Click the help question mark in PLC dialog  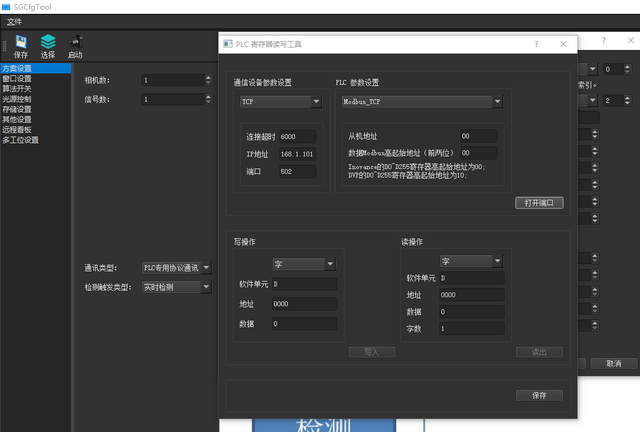tap(537, 44)
